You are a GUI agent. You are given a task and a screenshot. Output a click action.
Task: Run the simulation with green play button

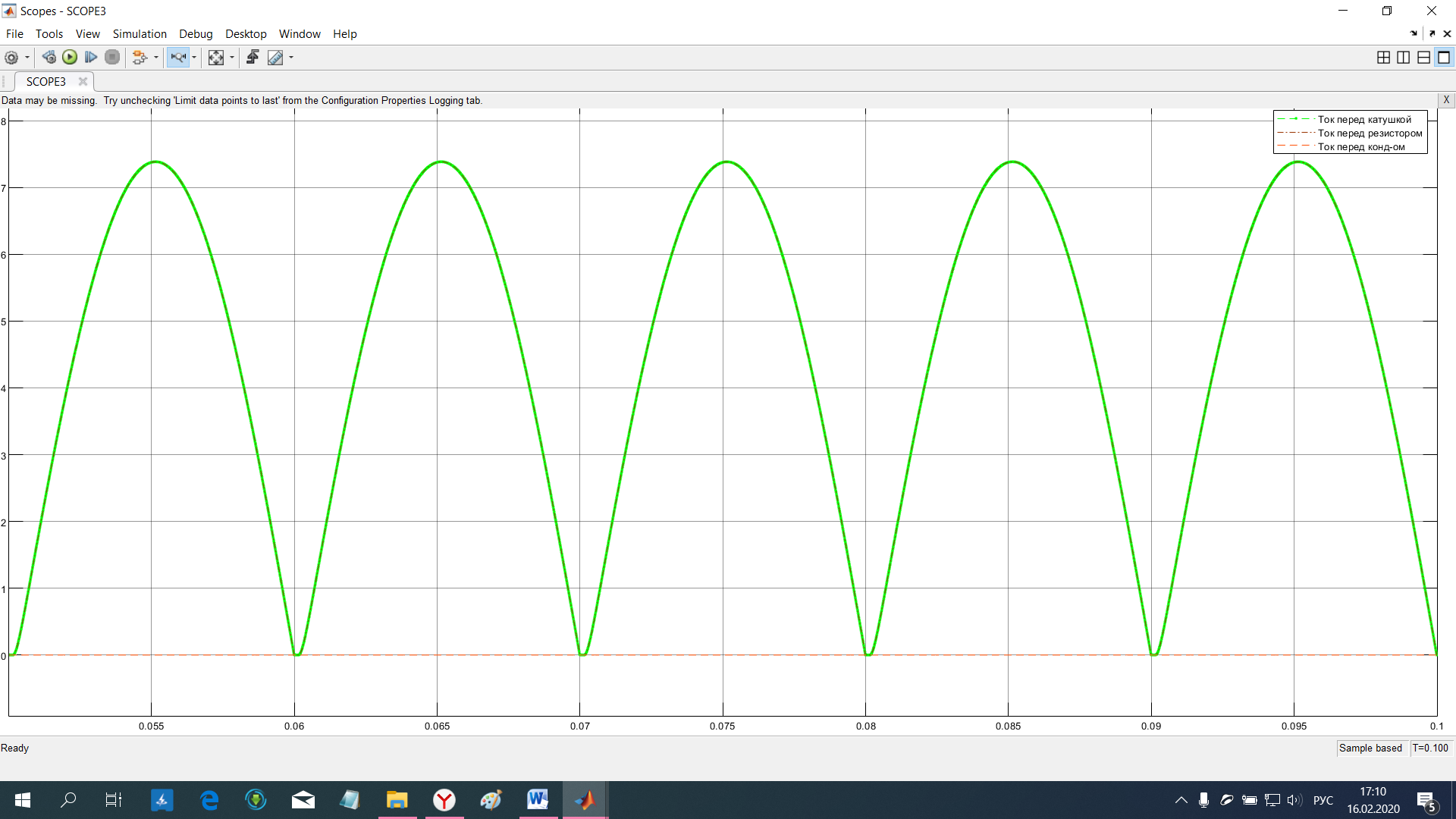[x=70, y=58]
